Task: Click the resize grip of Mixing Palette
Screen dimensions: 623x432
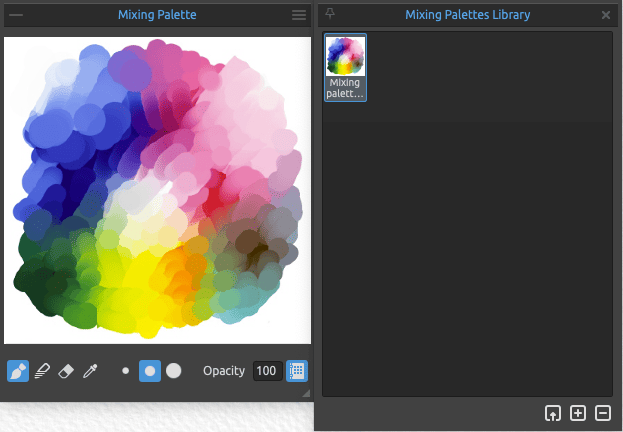Action: click(x=306, y=393)
